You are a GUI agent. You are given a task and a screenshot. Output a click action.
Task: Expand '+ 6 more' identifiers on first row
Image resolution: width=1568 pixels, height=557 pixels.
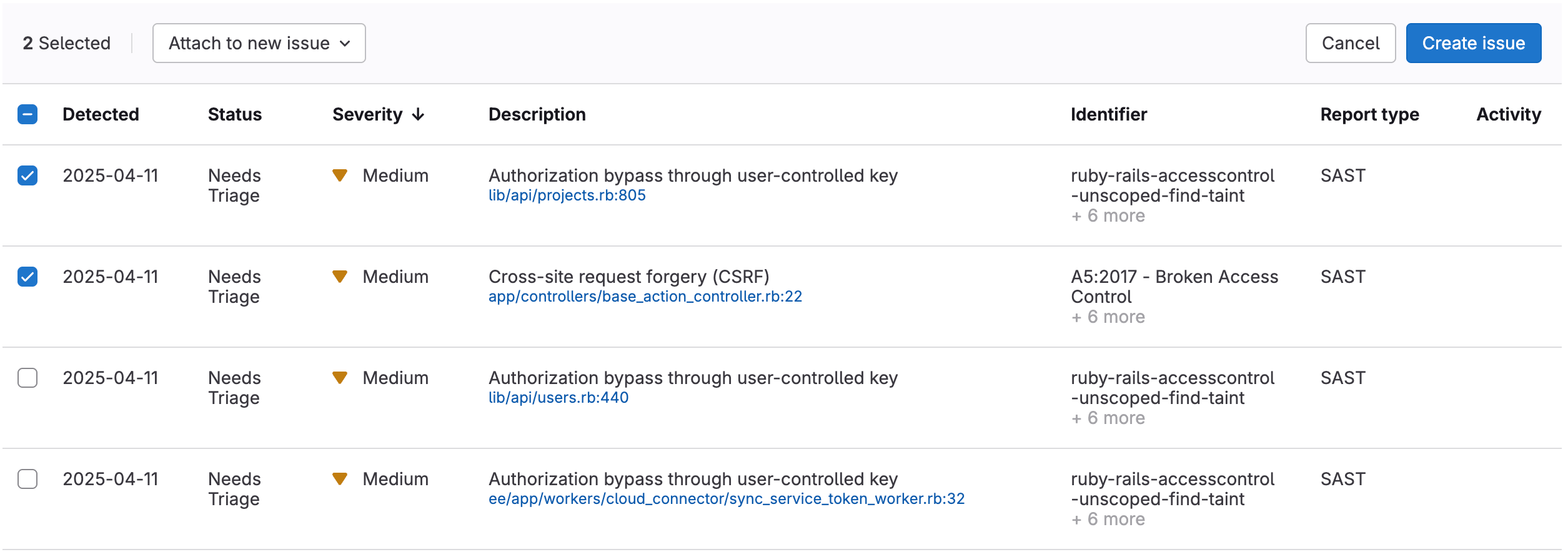coord(1108,215)
